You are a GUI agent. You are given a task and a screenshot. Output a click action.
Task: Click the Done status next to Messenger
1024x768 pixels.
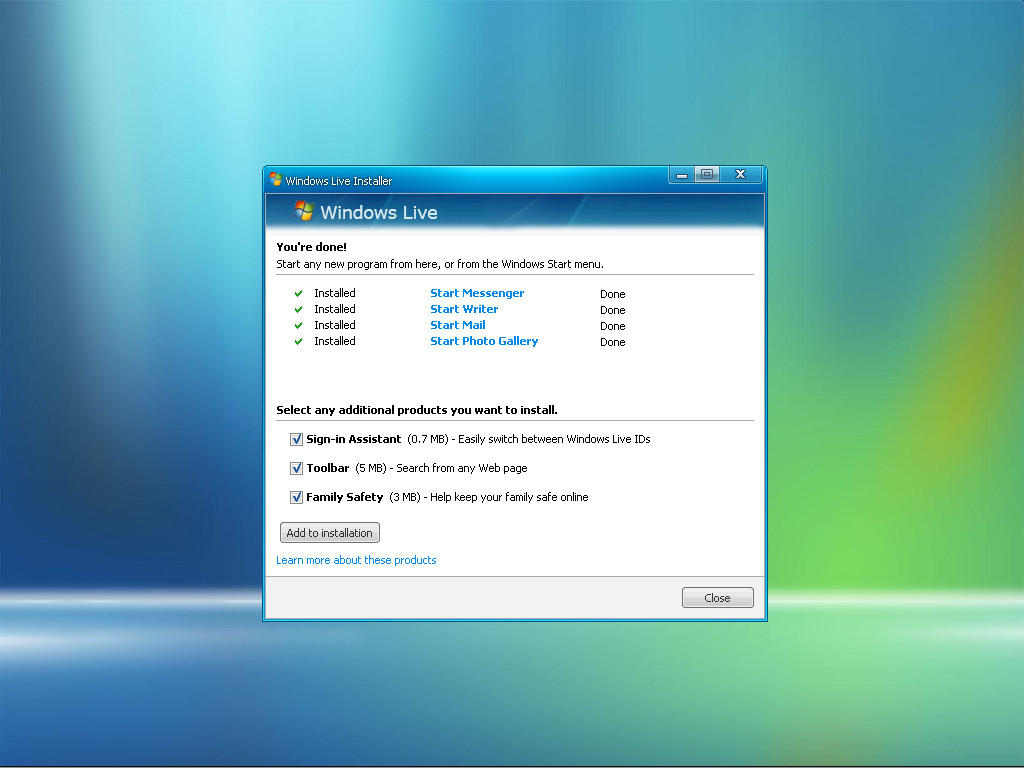coord(612,293)
